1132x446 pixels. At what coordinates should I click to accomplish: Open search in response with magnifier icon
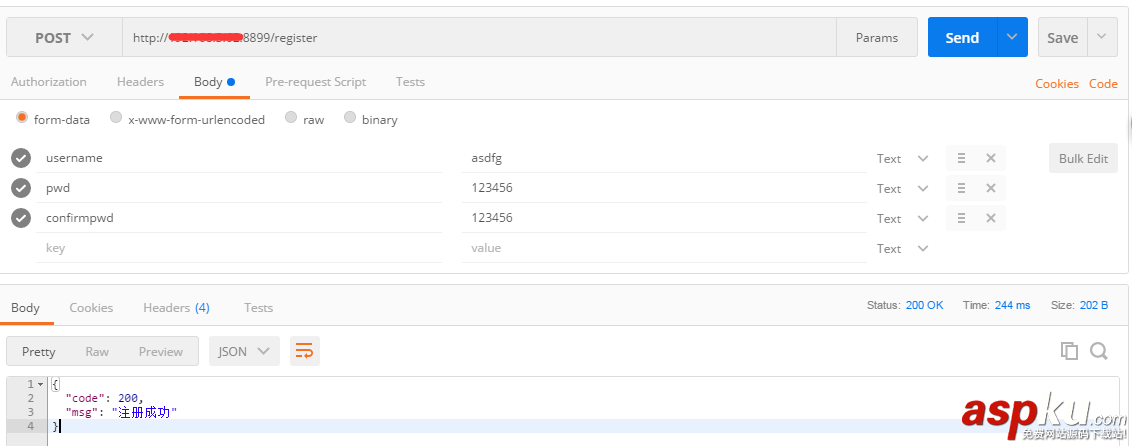tap(1098, 351)
